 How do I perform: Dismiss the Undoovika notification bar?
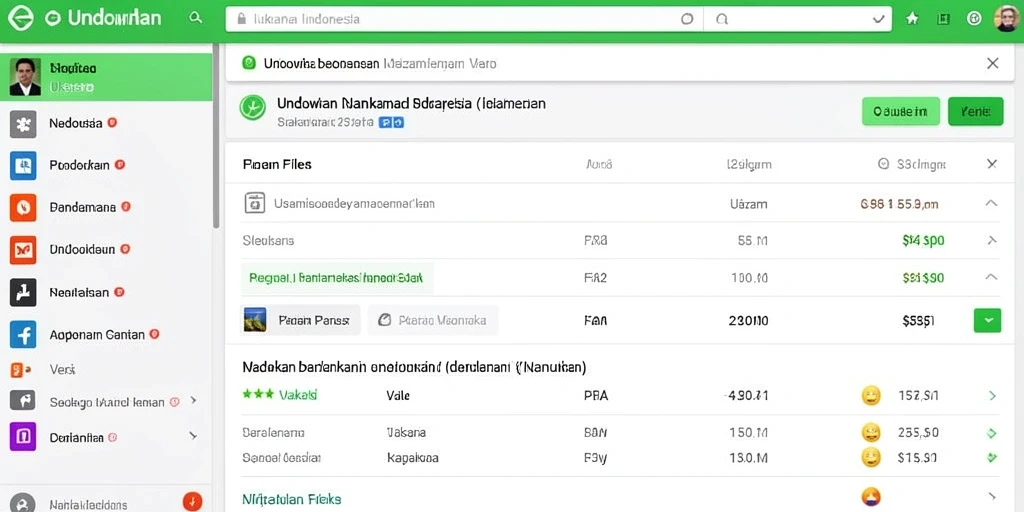click(993, 63)
